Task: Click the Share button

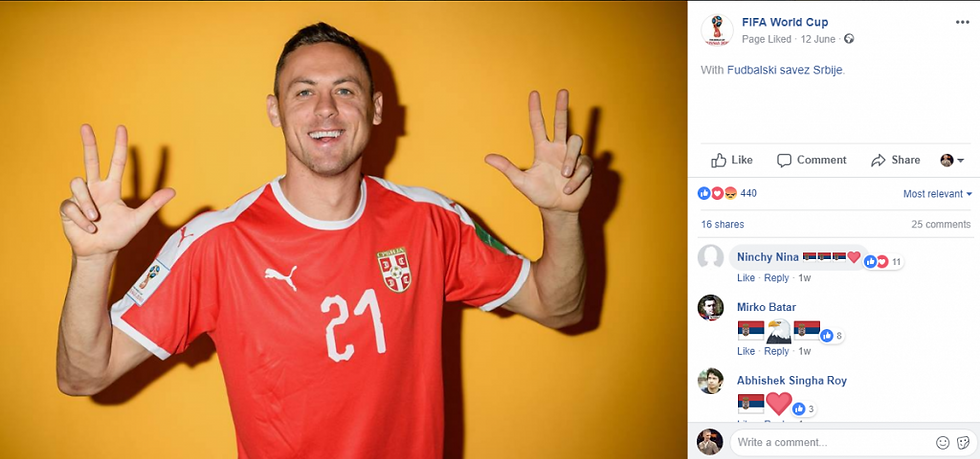Action: pos(895,160)
